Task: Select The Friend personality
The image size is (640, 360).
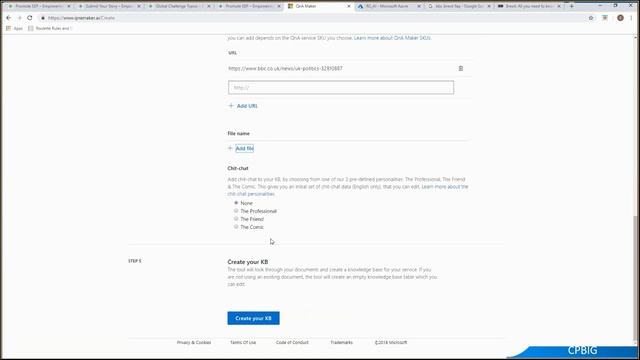Action: point(236,219)
